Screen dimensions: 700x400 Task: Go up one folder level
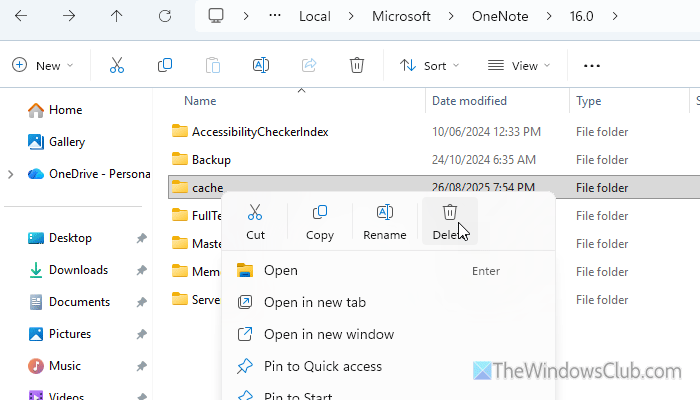point(117,16)
